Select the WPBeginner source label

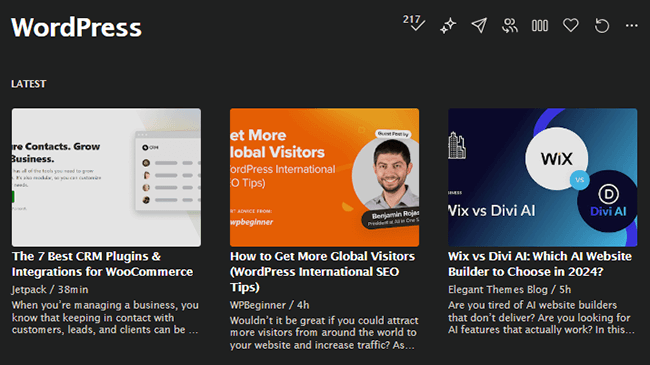click(x=258, y=305)
